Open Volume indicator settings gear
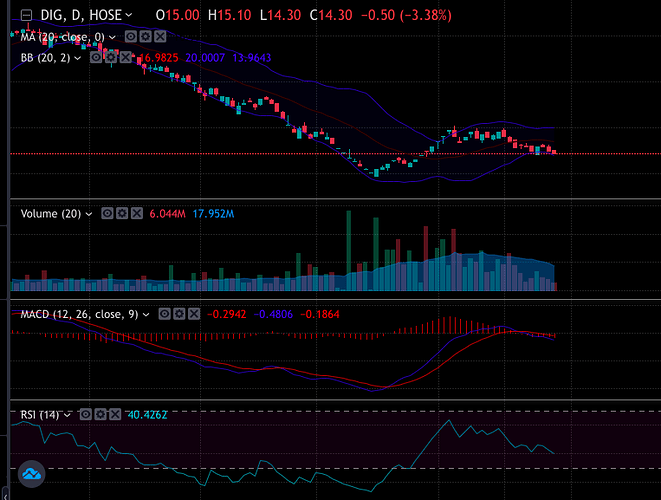This screenshot has width=661, height=500. 122,214
